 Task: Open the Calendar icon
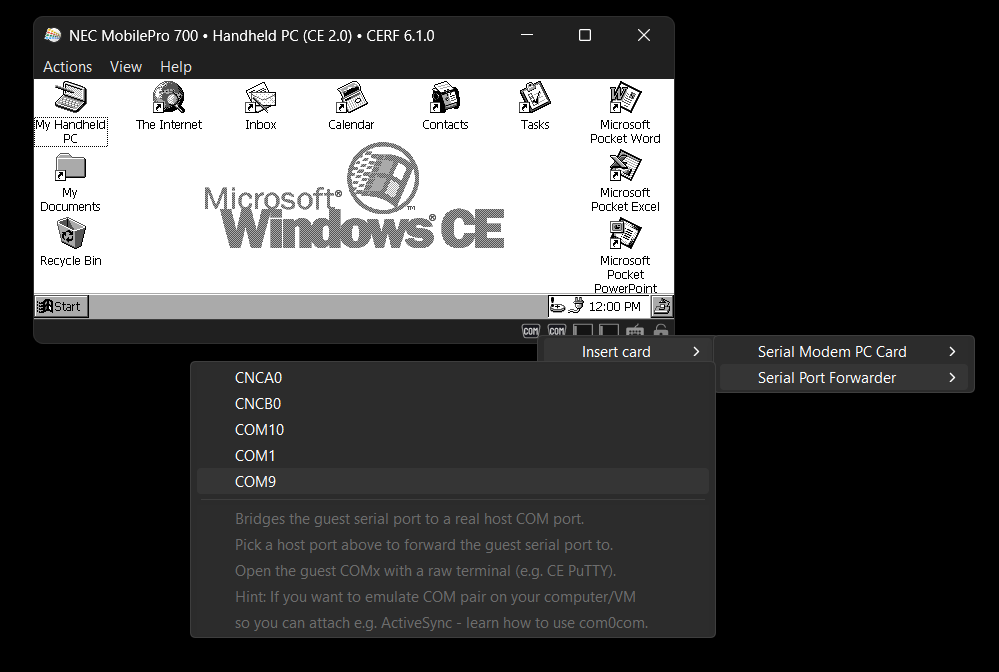(x=351, y=98)
